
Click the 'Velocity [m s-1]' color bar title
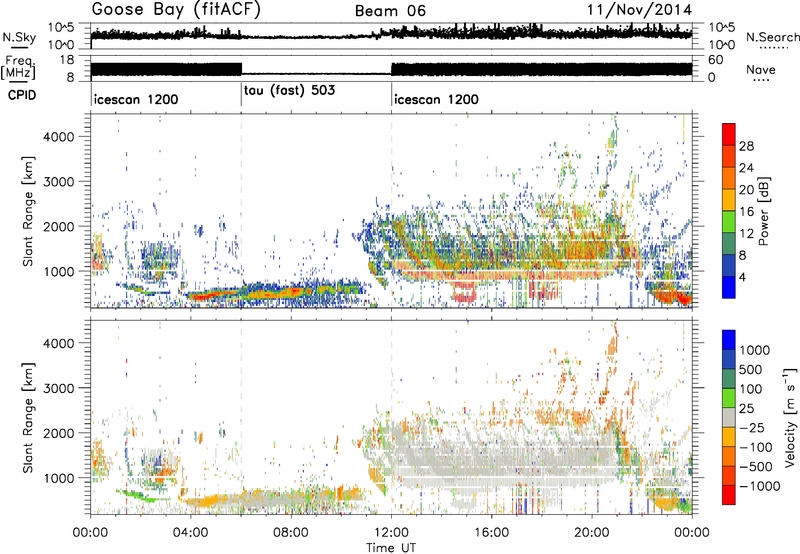(x=790, y=417)
